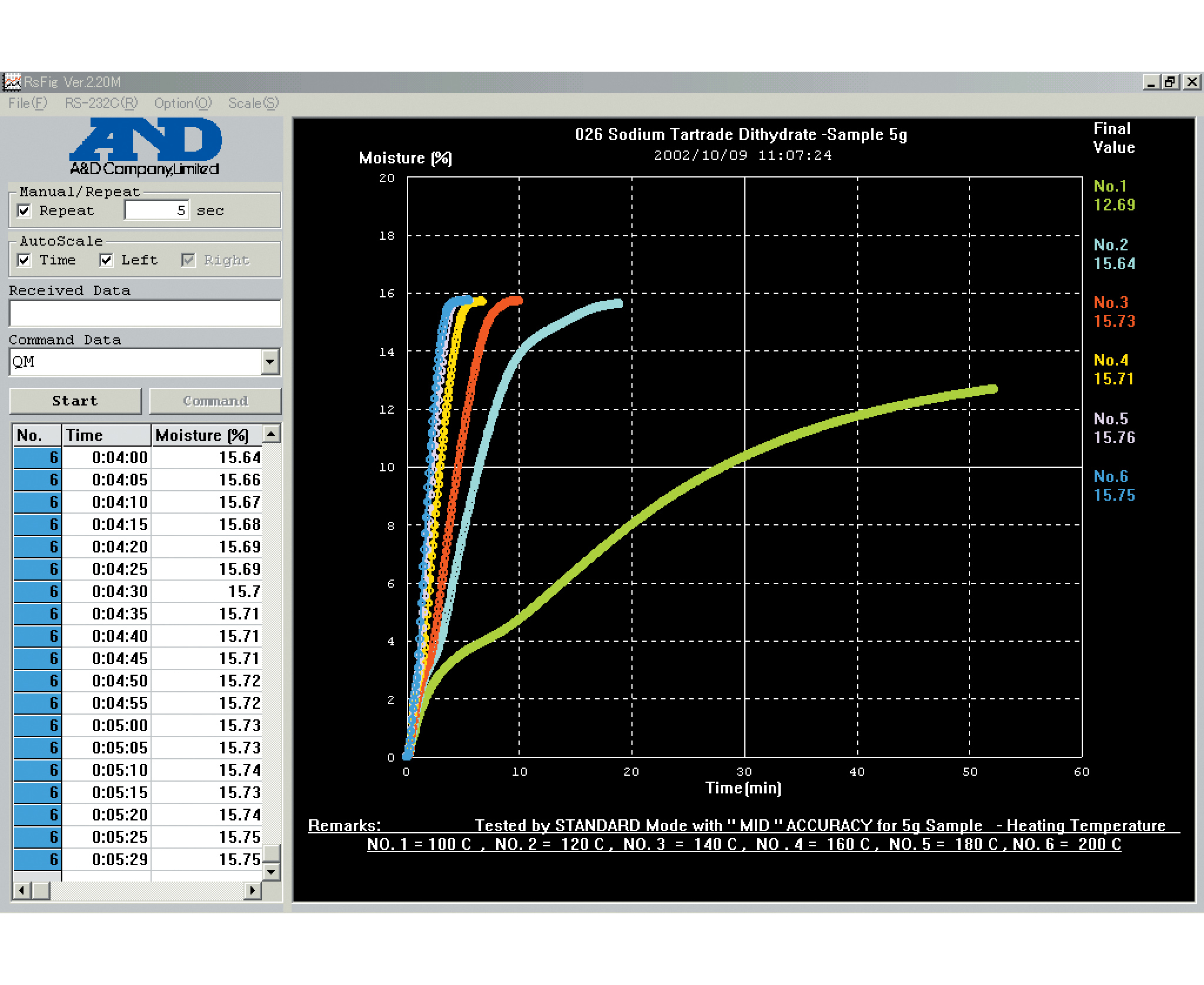Restore down the RsFig window
This screenshot has height=985, width=1204.
1170,82
